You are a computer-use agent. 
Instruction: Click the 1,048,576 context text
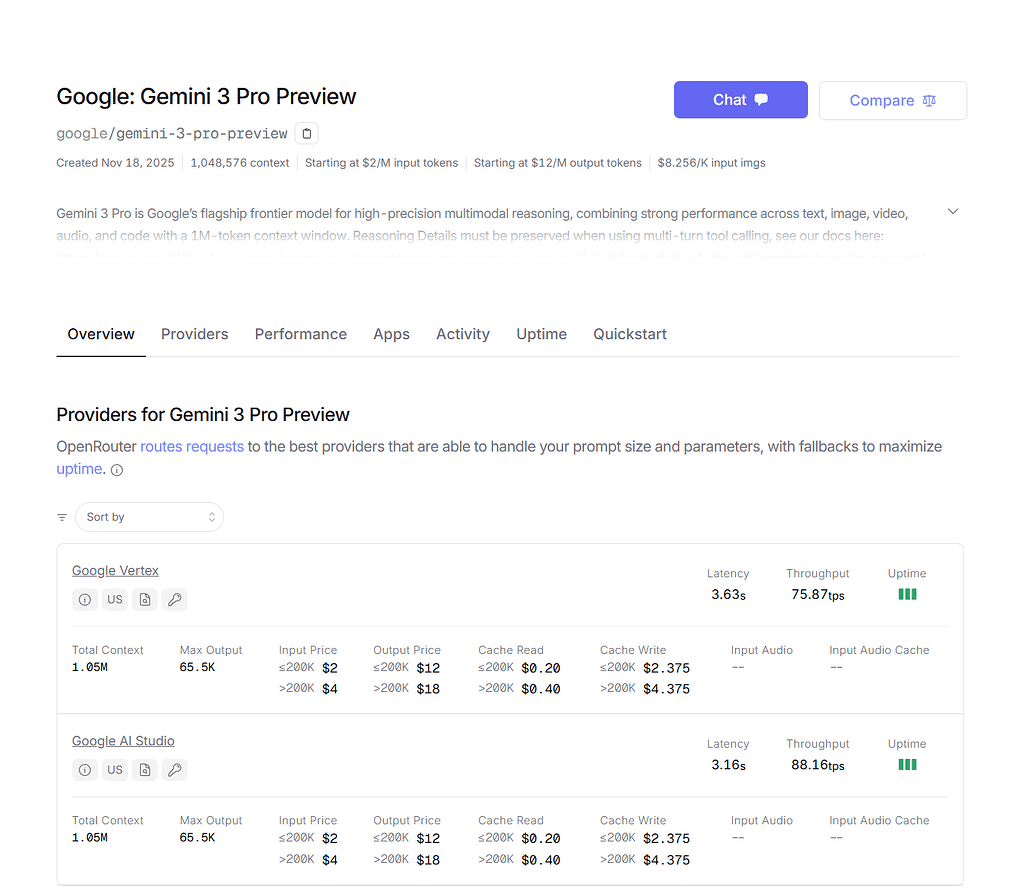click(x=239, y=163)
